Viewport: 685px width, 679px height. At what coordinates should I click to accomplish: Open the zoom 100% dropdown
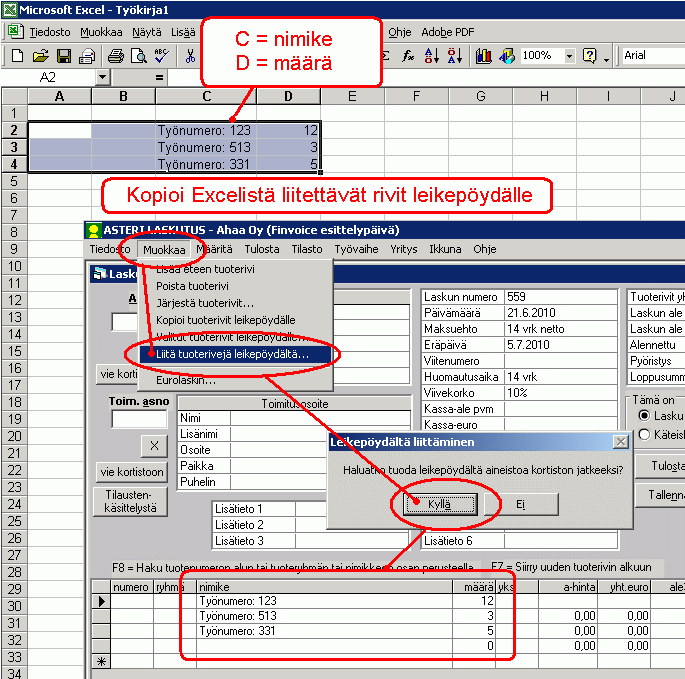pos(569,56)
